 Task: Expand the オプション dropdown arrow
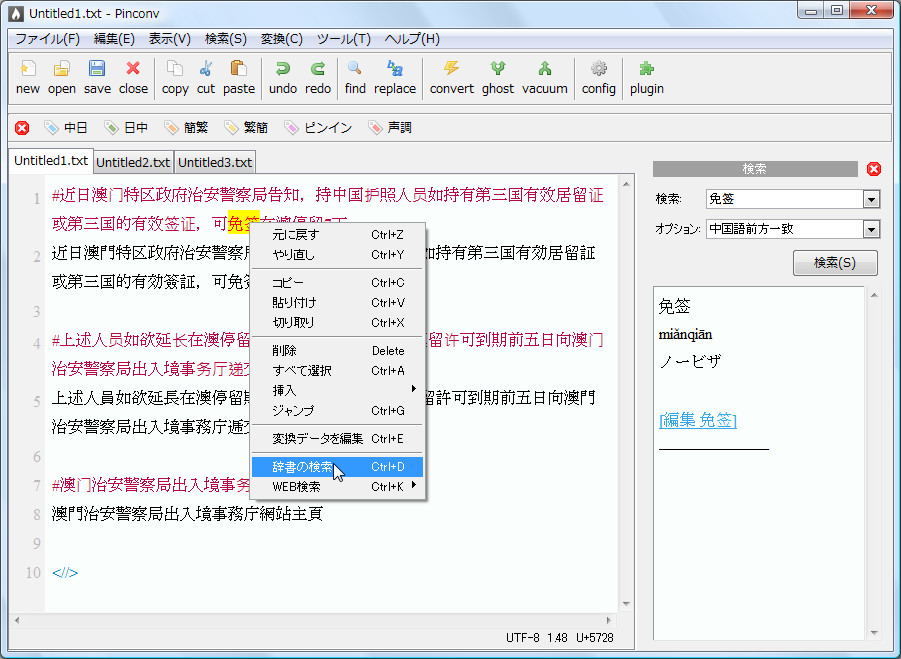(871, 229)
